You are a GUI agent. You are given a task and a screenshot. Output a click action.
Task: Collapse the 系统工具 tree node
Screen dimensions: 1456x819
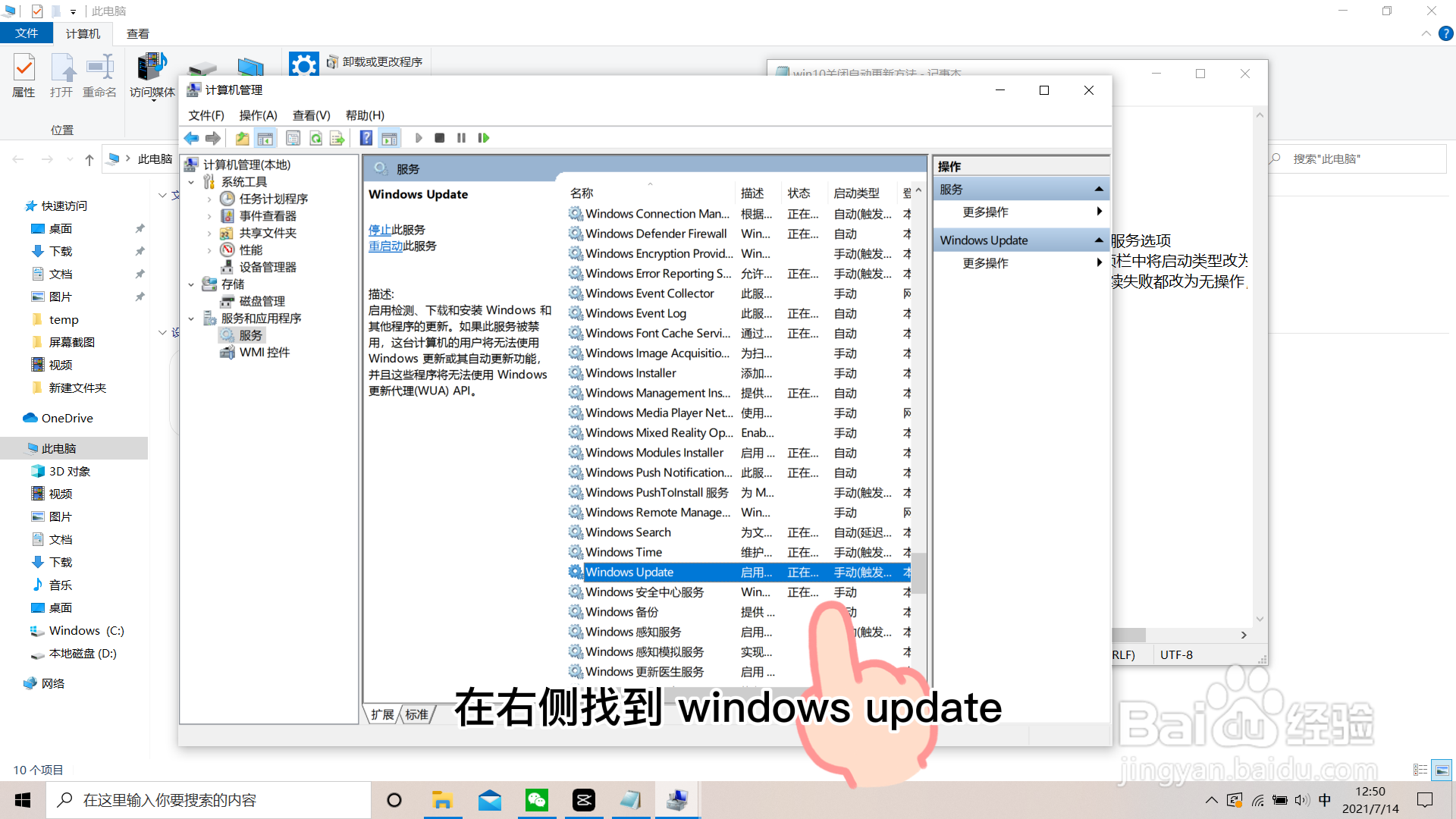pyautogui.click(x=192, y=181)
